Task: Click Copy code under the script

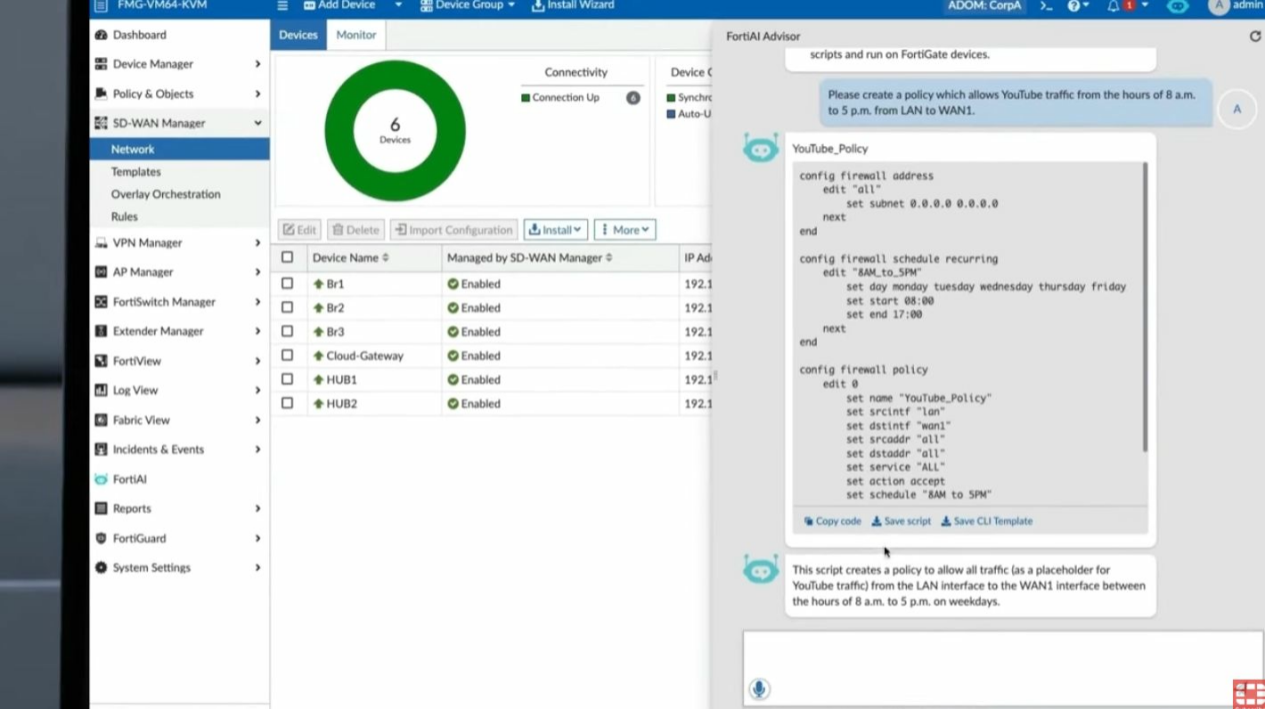Action: [832, 521]
